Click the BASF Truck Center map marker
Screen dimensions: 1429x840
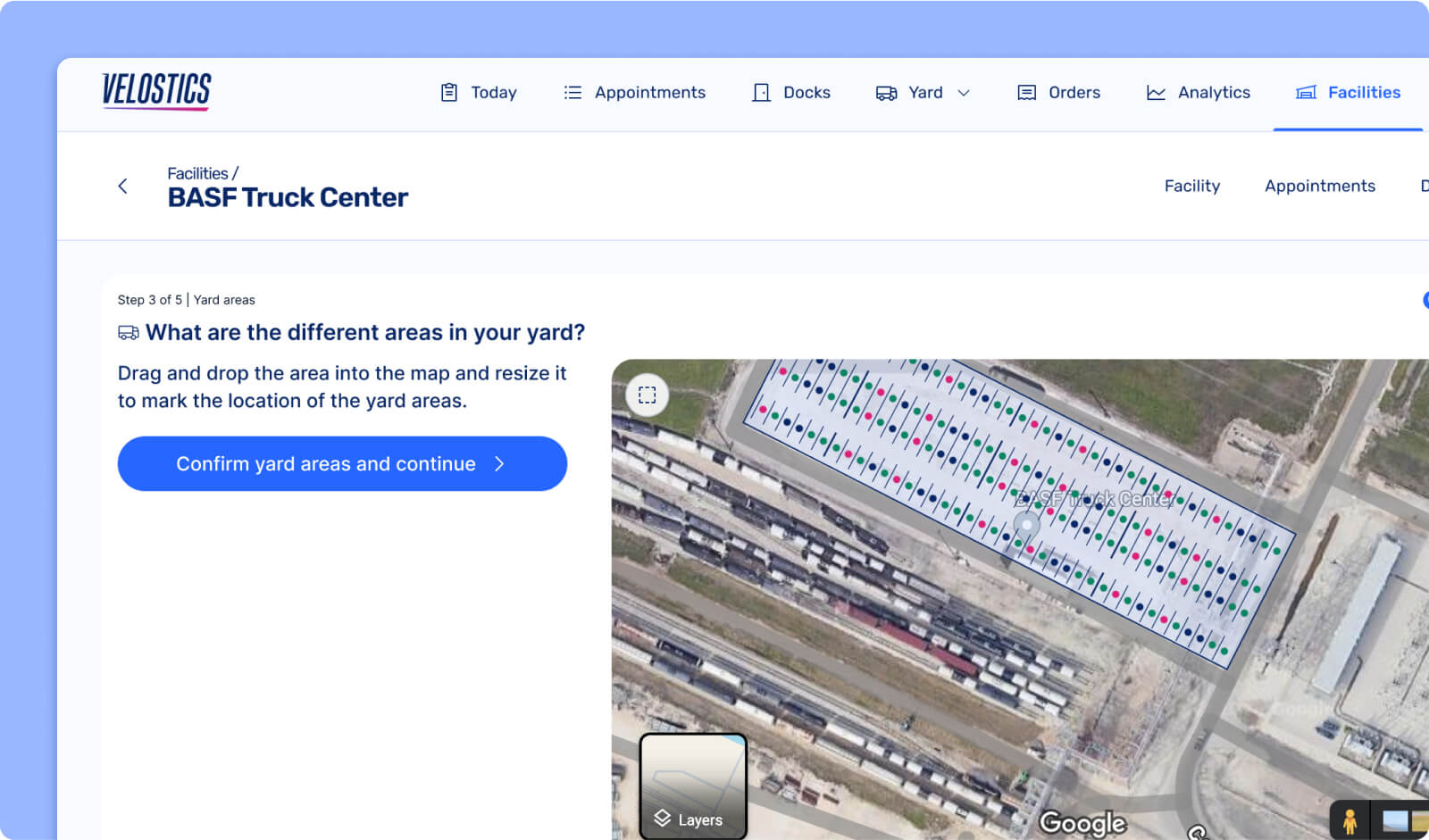pyautogui.click(x=1027, y=526)
